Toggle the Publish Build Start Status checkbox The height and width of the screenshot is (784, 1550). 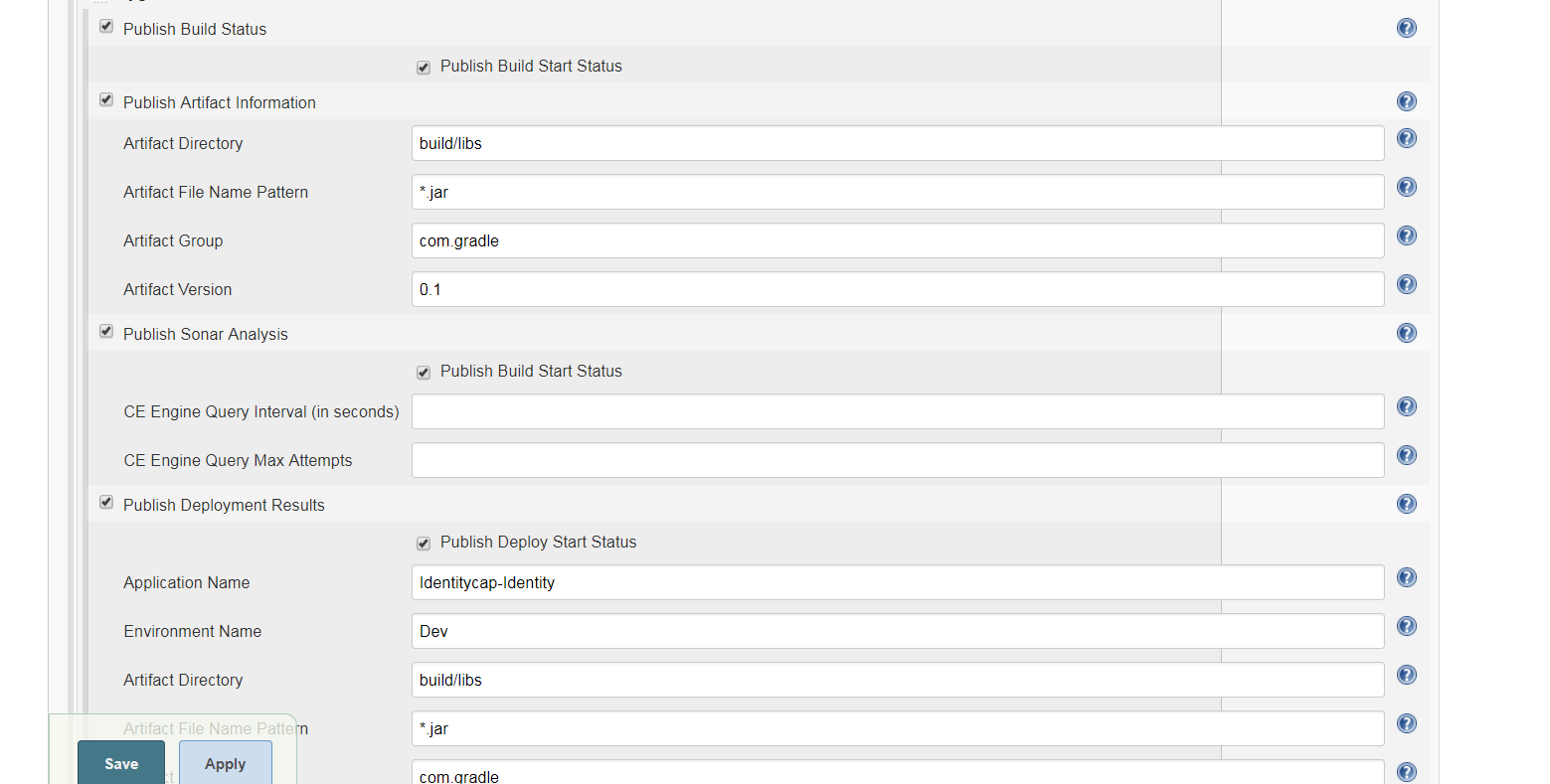(x=423, y=67)
